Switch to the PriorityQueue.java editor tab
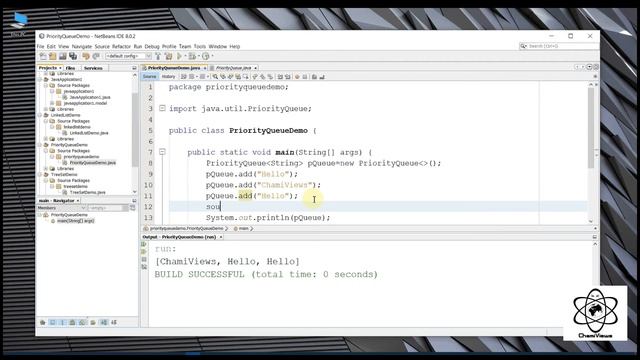This screenshot has width=640, height=360. (233, 68)
